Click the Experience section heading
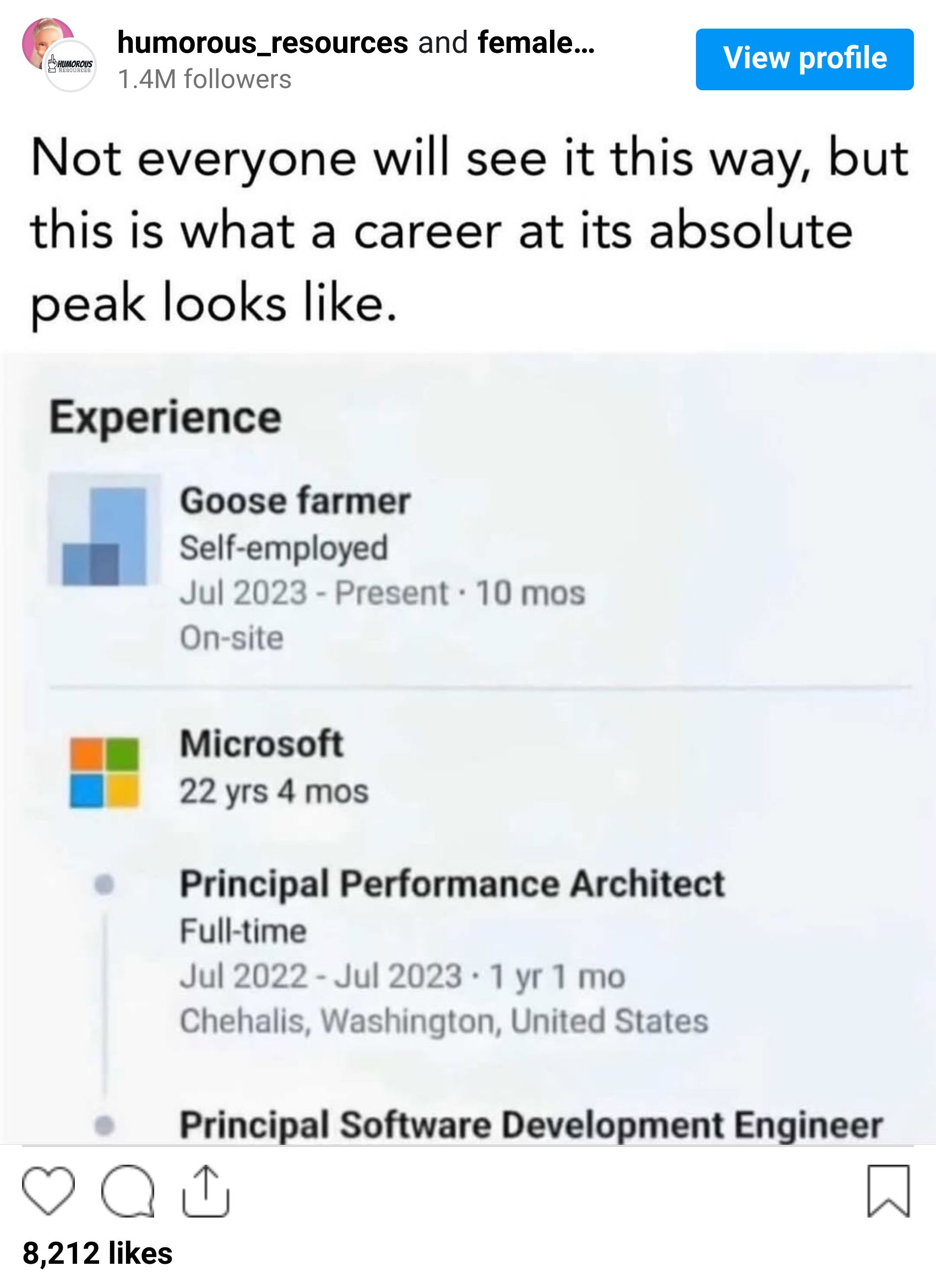This screenshot has width=936, height=1288. (165, 418)
